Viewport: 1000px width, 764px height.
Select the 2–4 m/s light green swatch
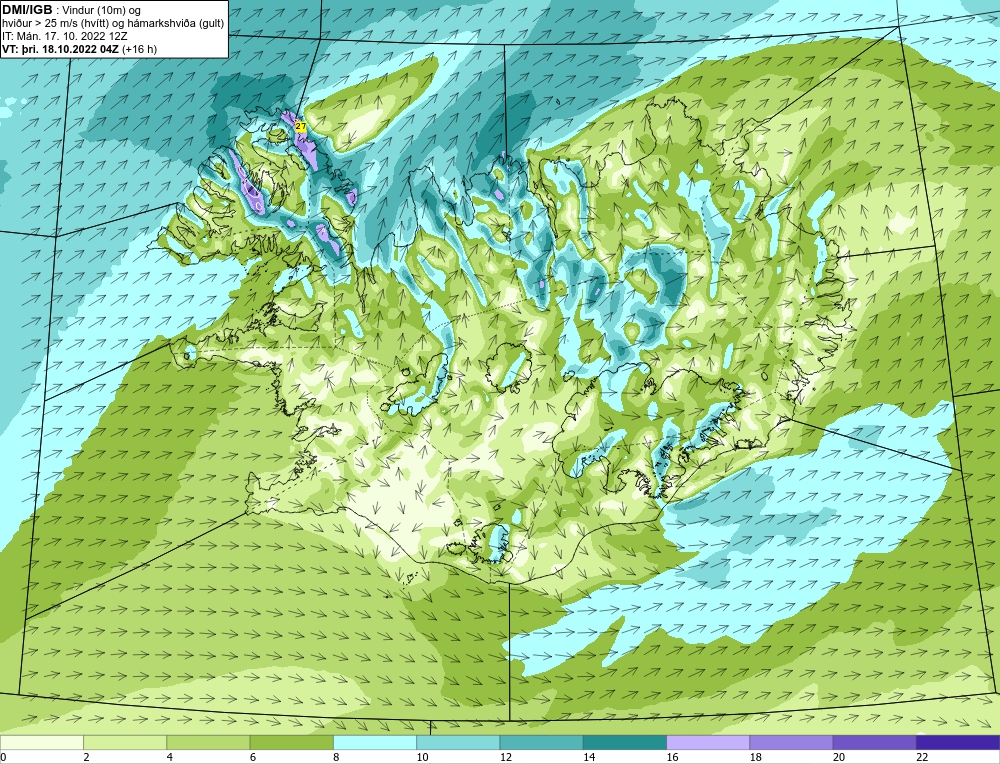[x=125, y=742]
